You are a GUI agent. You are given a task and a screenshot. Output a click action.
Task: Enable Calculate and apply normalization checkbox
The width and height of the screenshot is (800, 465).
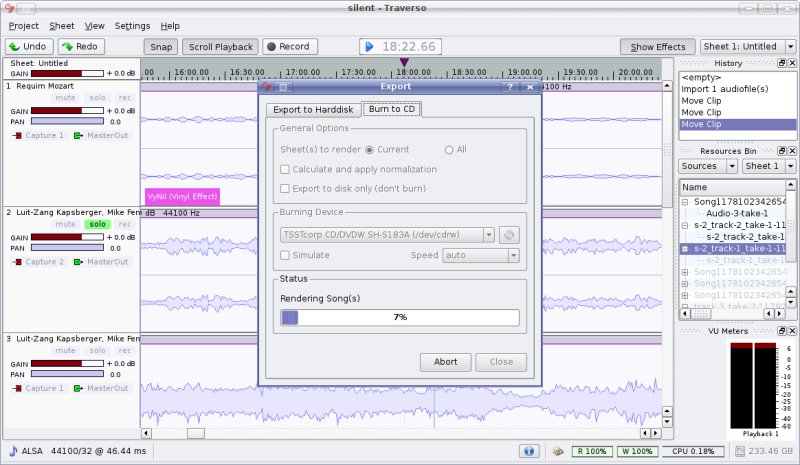[x=285, y=169]
